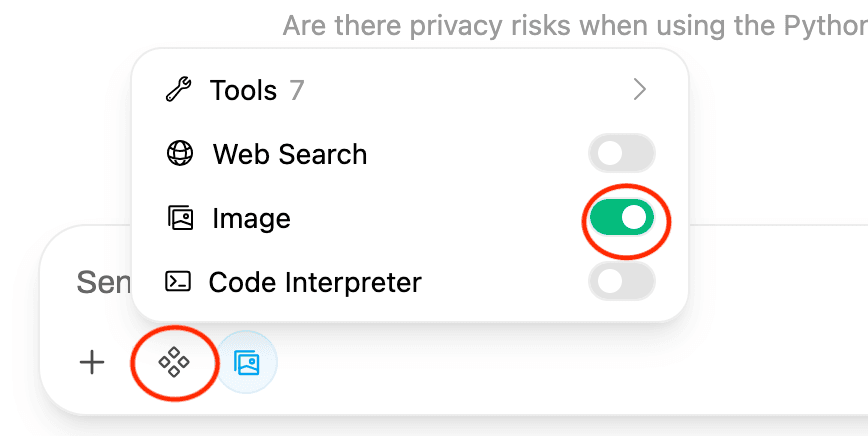The image size is (868, 436).
Task: Click the terminal icon for Code Interpreter
Action: (179, 282)
